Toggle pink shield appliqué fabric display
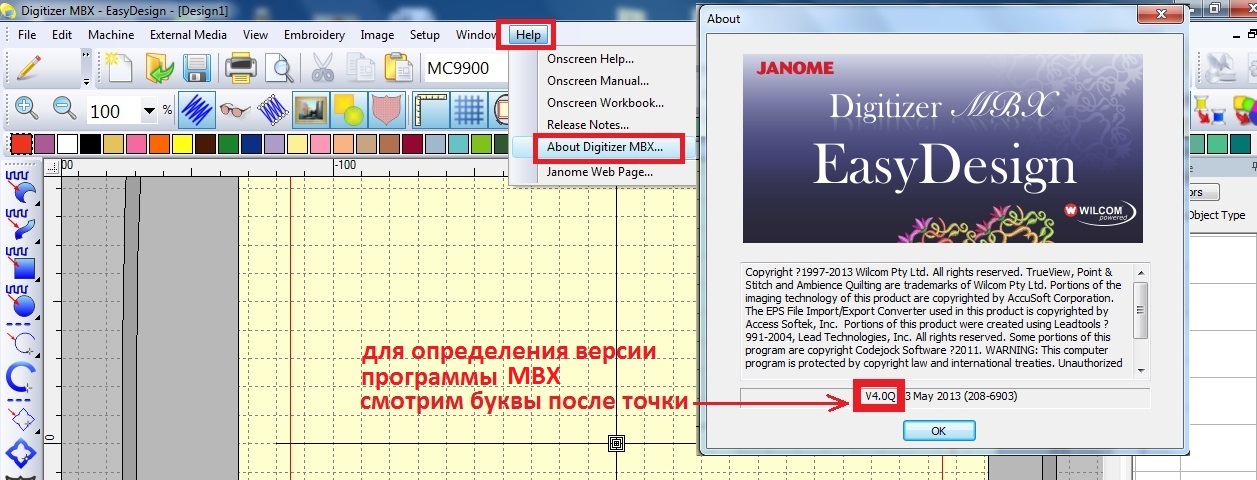 386,109
